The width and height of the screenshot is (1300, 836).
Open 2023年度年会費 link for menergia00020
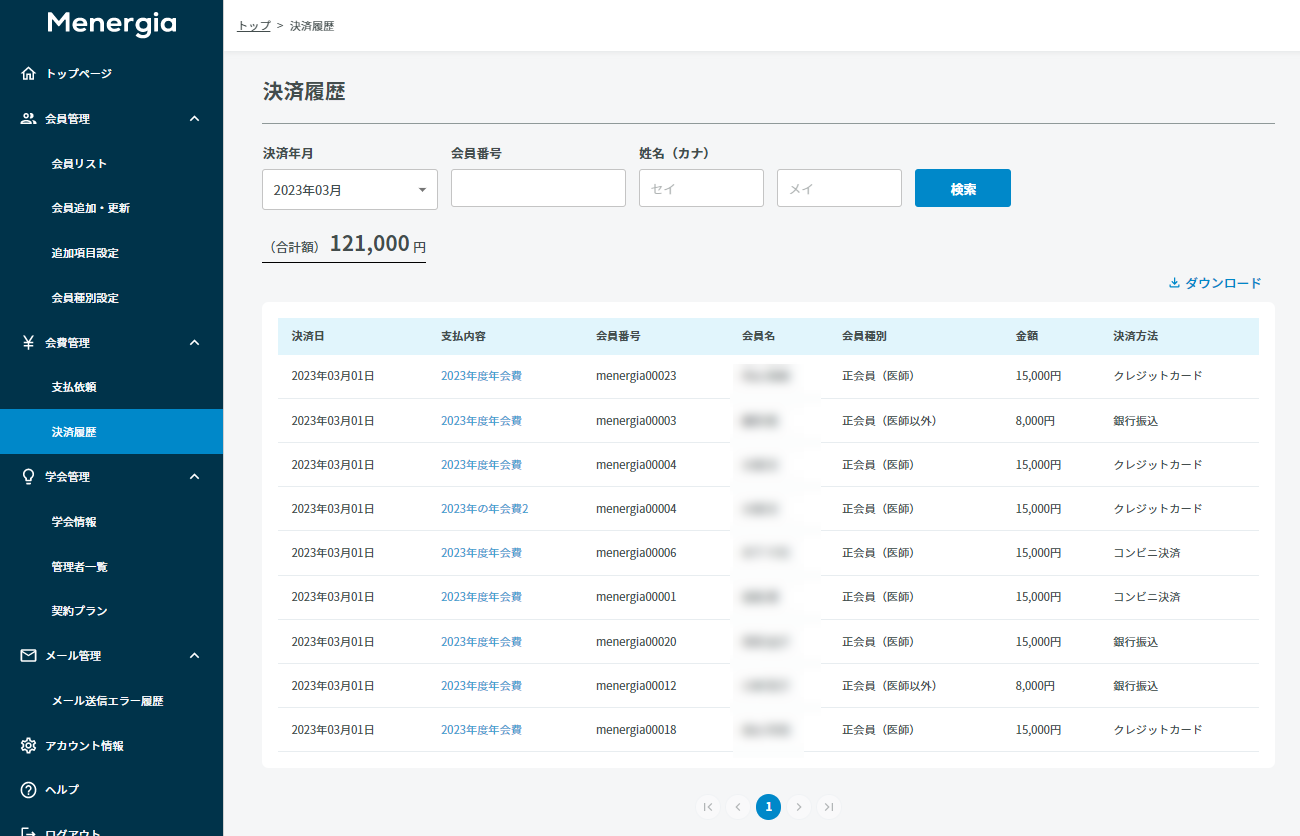[481, 642]
